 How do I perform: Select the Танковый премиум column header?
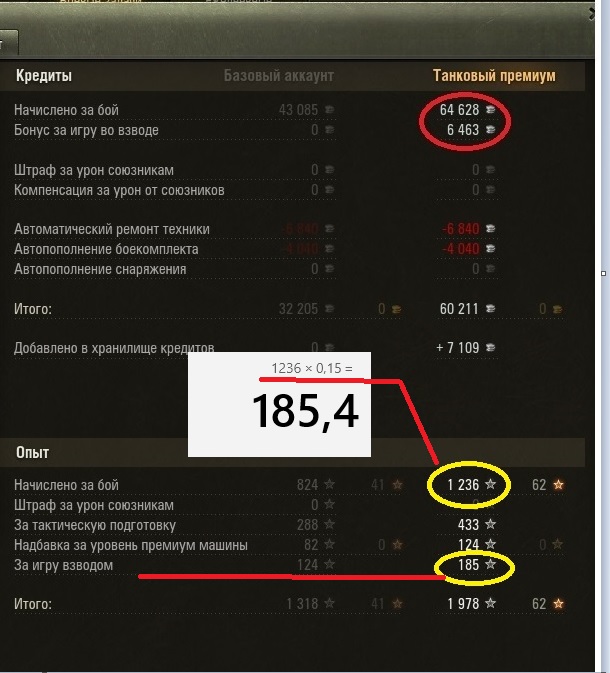pos(494,75)
